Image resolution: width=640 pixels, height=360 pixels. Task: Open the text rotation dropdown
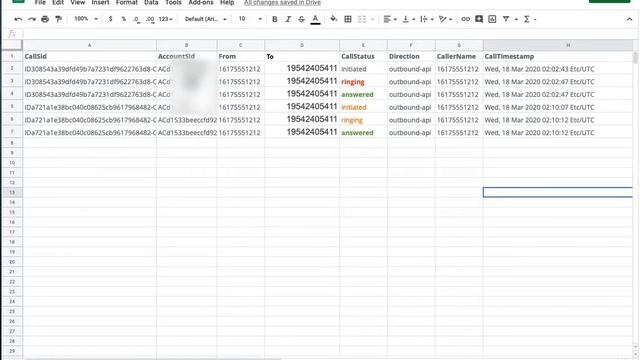point(445,19)
